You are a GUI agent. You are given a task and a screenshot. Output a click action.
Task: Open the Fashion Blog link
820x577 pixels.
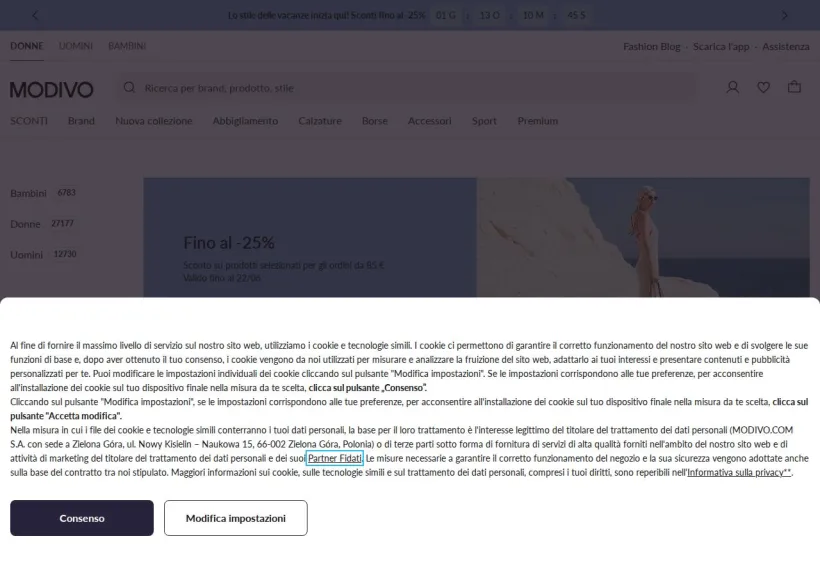point(652,47)
